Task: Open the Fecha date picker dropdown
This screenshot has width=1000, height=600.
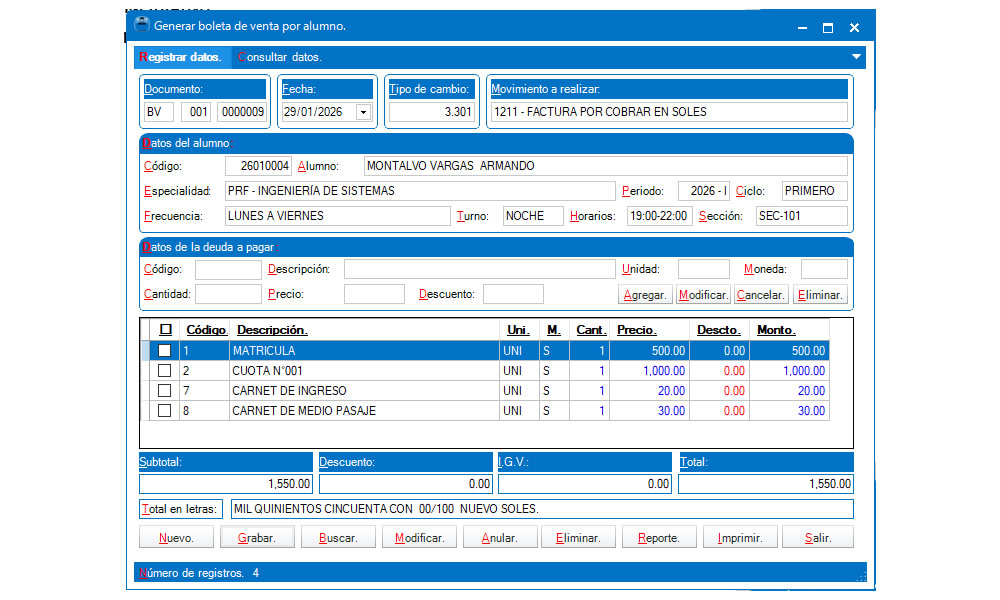Action: click(363, 112)
